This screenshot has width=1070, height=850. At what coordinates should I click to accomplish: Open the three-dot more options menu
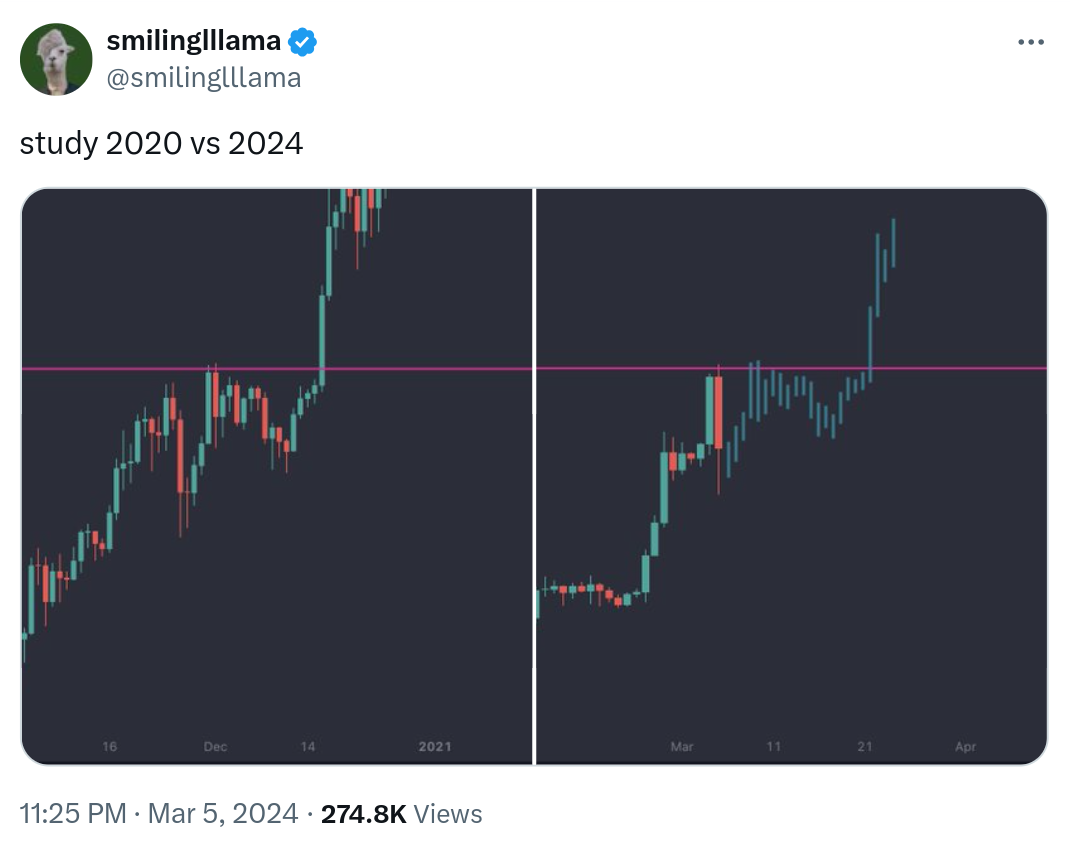pos(1030,42)
